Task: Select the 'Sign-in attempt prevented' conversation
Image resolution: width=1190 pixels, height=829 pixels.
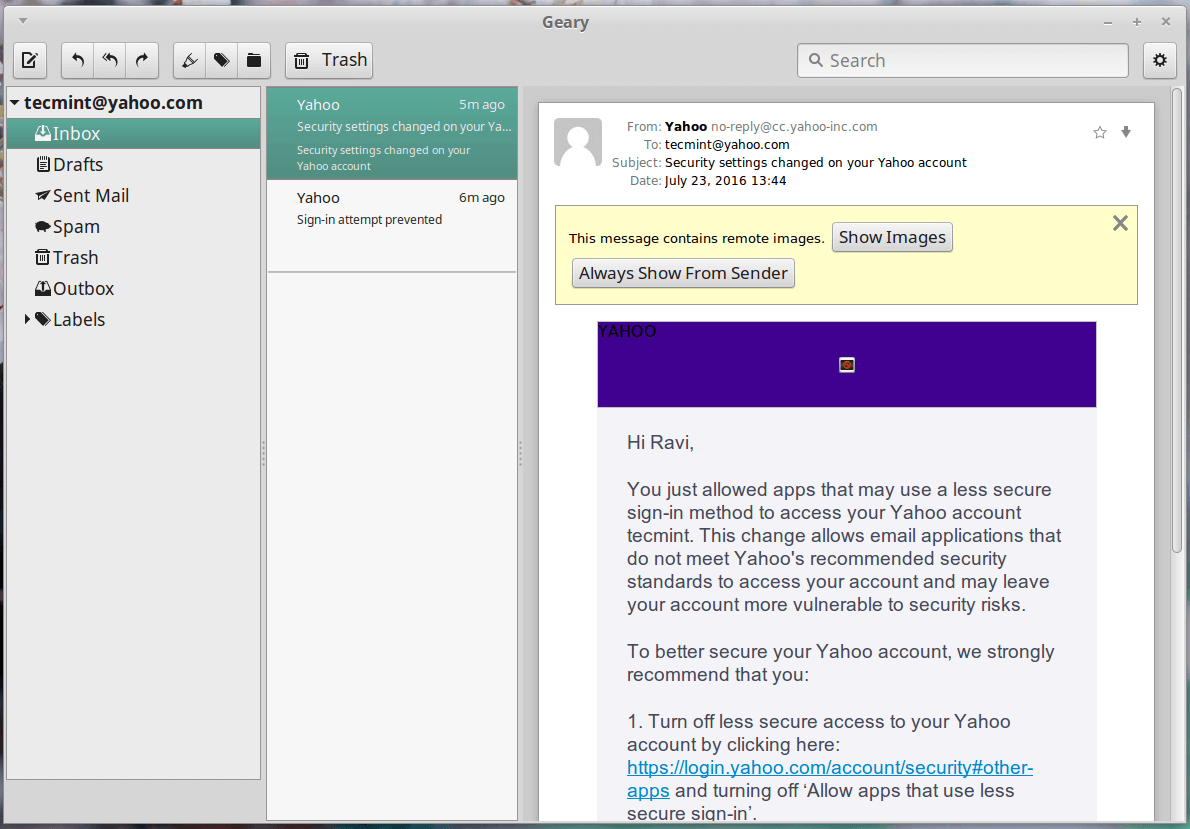Action: tap(392, 225)
